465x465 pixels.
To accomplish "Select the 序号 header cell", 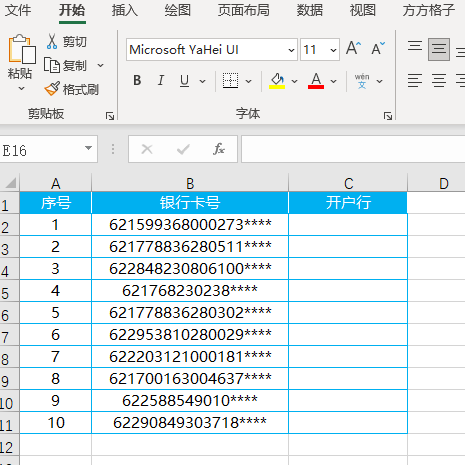I will 56,202.
